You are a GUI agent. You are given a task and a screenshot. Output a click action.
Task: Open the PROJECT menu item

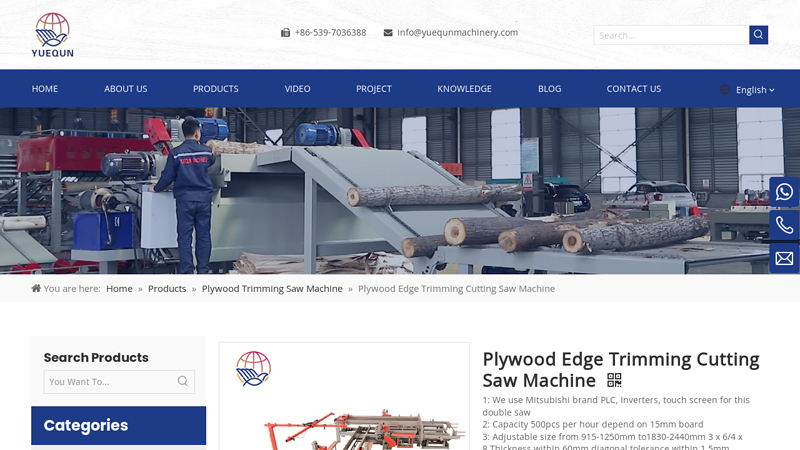pyautogui.click(x=374, y=89)
